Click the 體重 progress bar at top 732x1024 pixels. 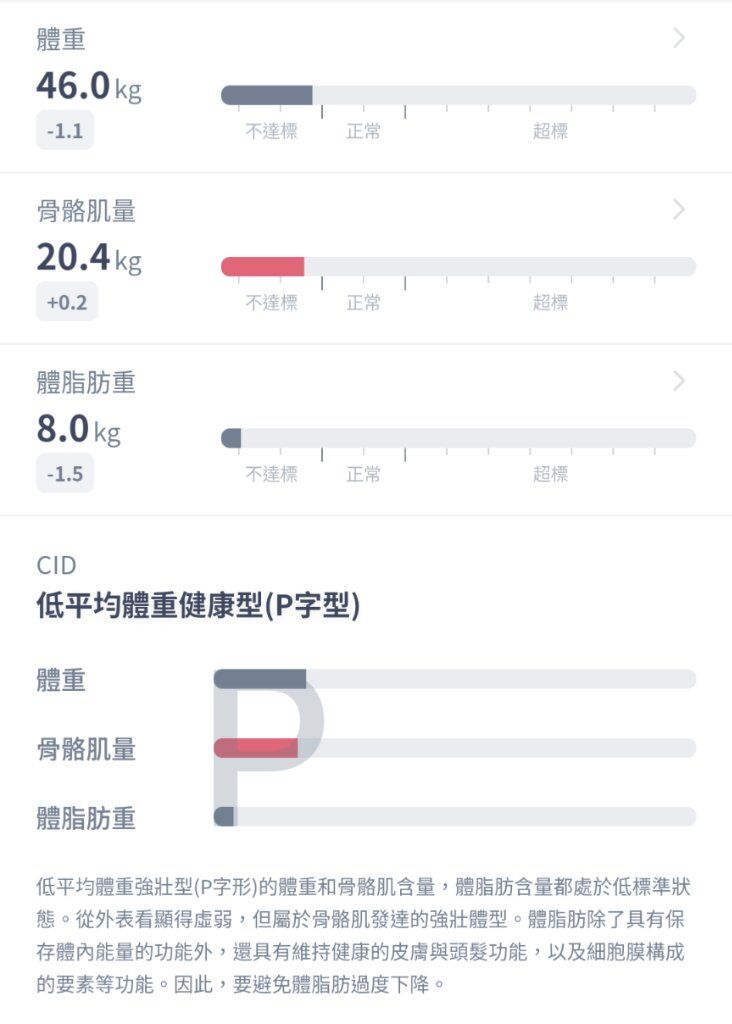pos(458,95)
